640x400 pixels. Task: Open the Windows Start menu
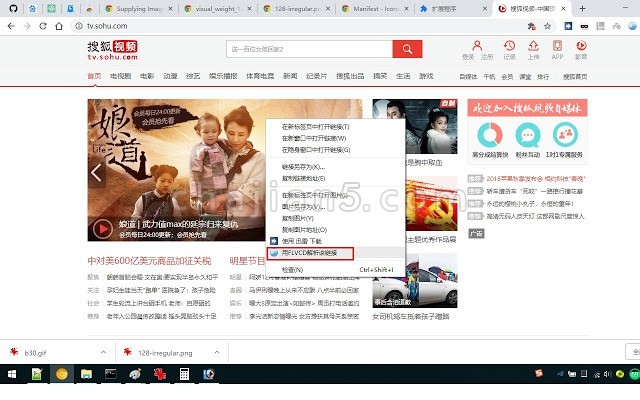12,374
